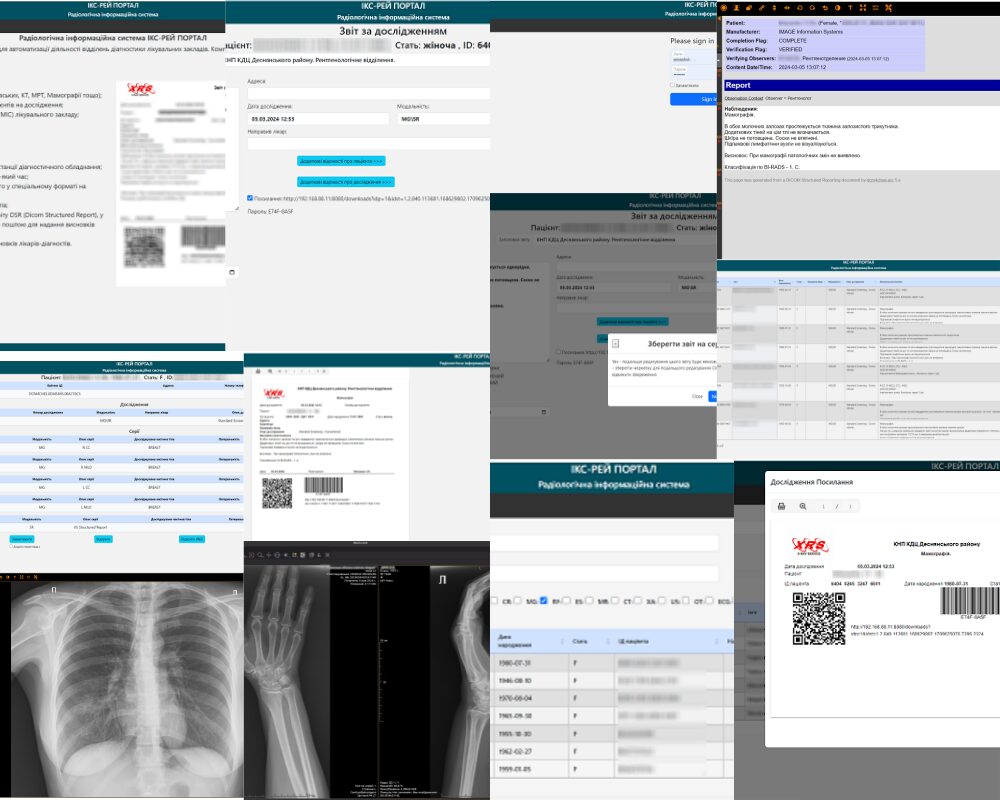Click the magnifier zoom icon in Посилання dialog
Screen dimensions: 1000x800
(802, 506)
